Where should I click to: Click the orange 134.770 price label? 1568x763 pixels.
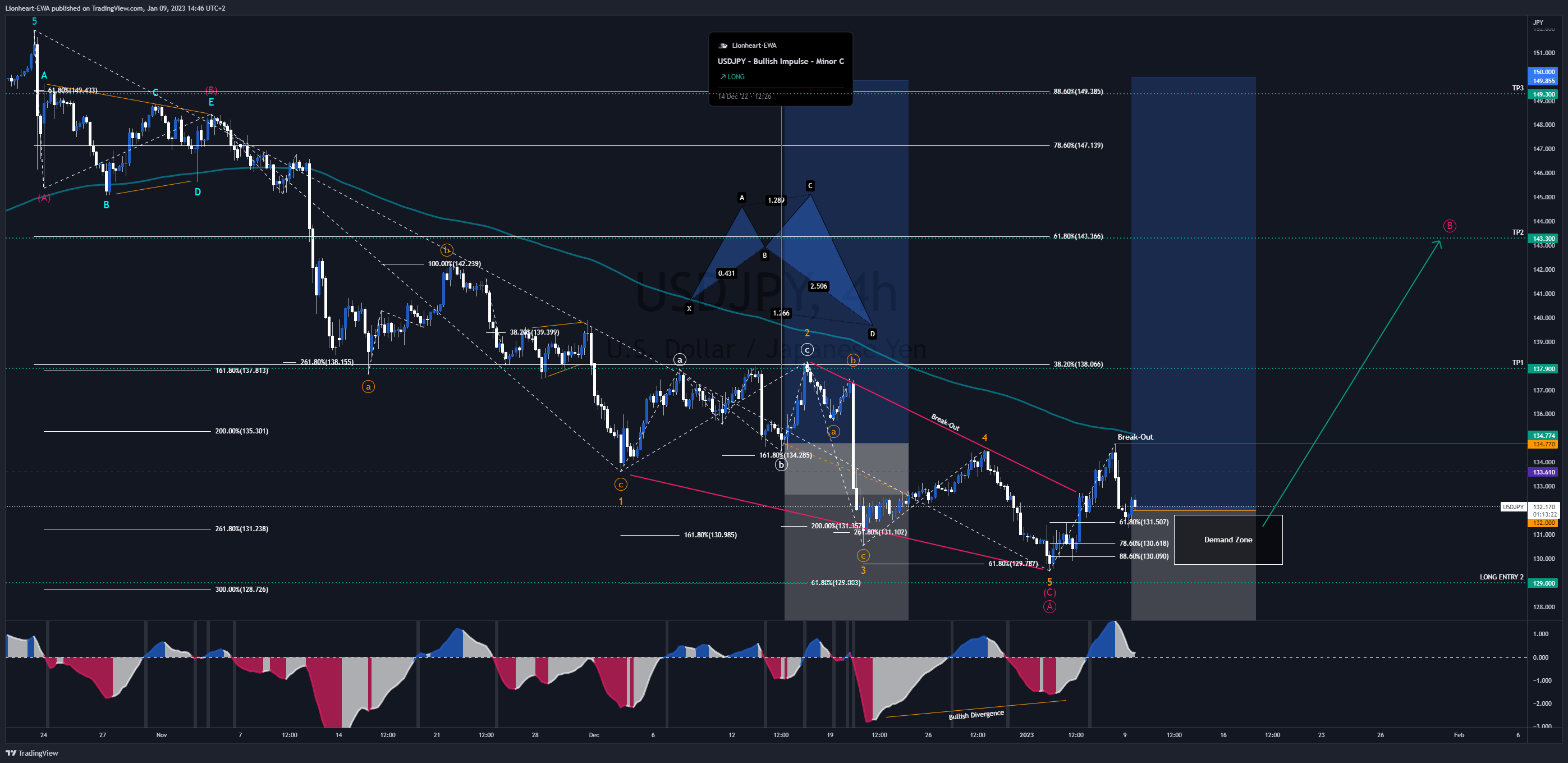click(x=1544, y=444)
